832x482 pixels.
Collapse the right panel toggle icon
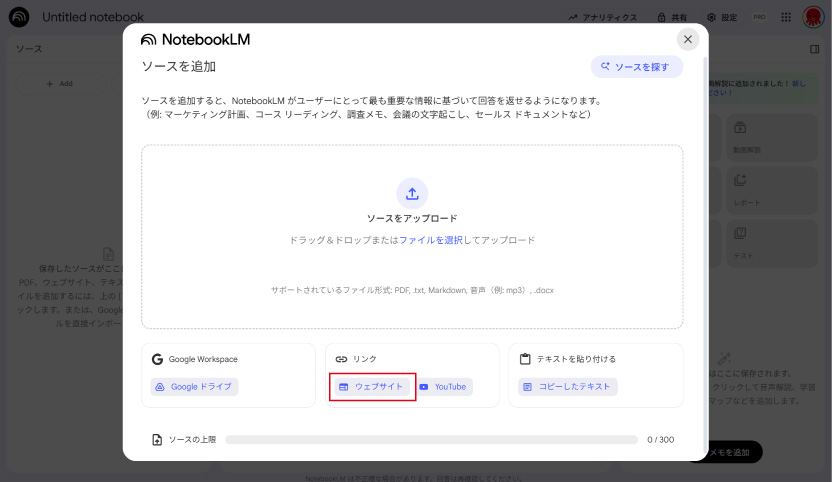[814, 48]
